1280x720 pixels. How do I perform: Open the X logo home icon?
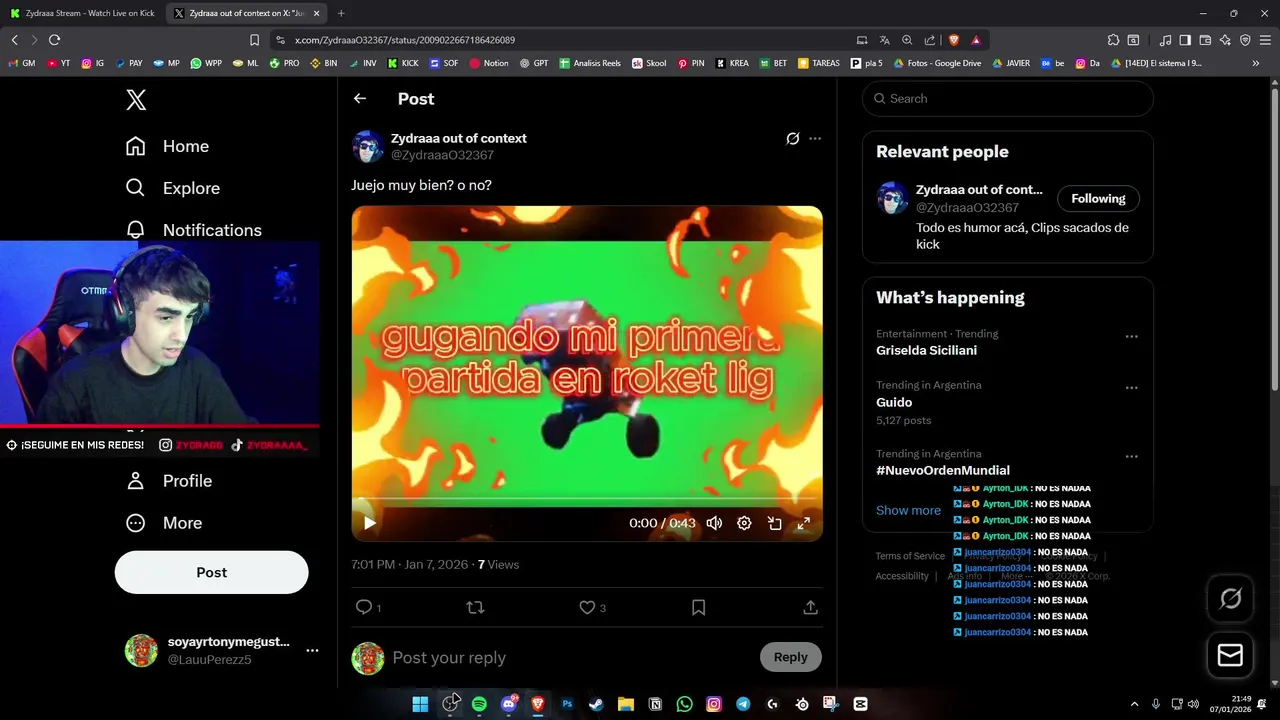[136, 99]
